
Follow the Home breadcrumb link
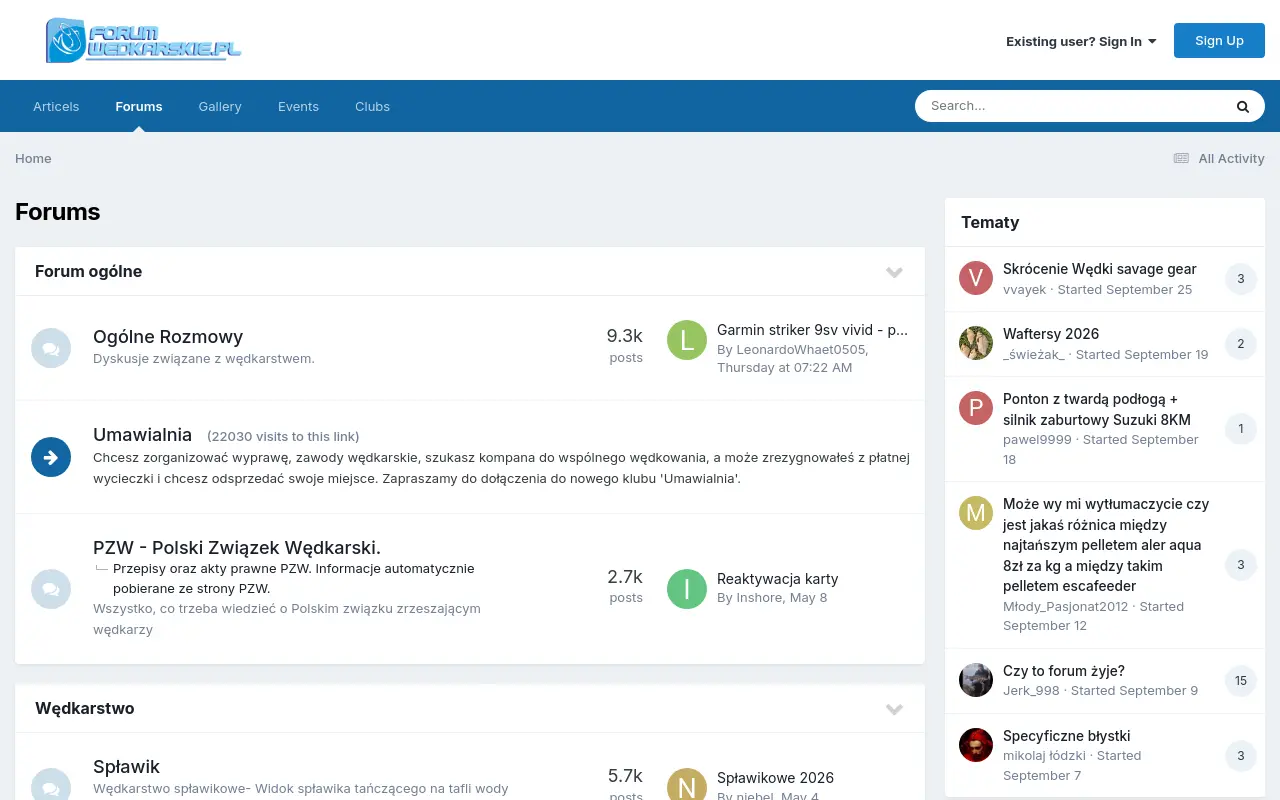pyautogui.click(x=33, y=158)
